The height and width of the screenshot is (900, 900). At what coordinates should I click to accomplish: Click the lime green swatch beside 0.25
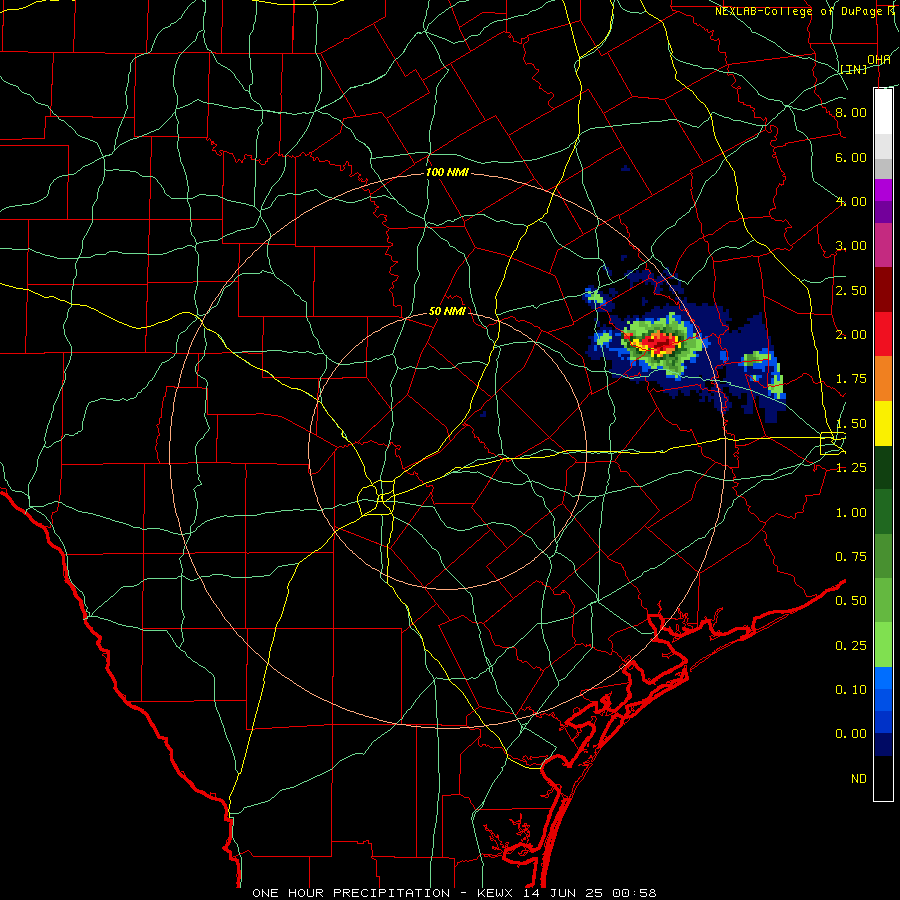point(883,646)
